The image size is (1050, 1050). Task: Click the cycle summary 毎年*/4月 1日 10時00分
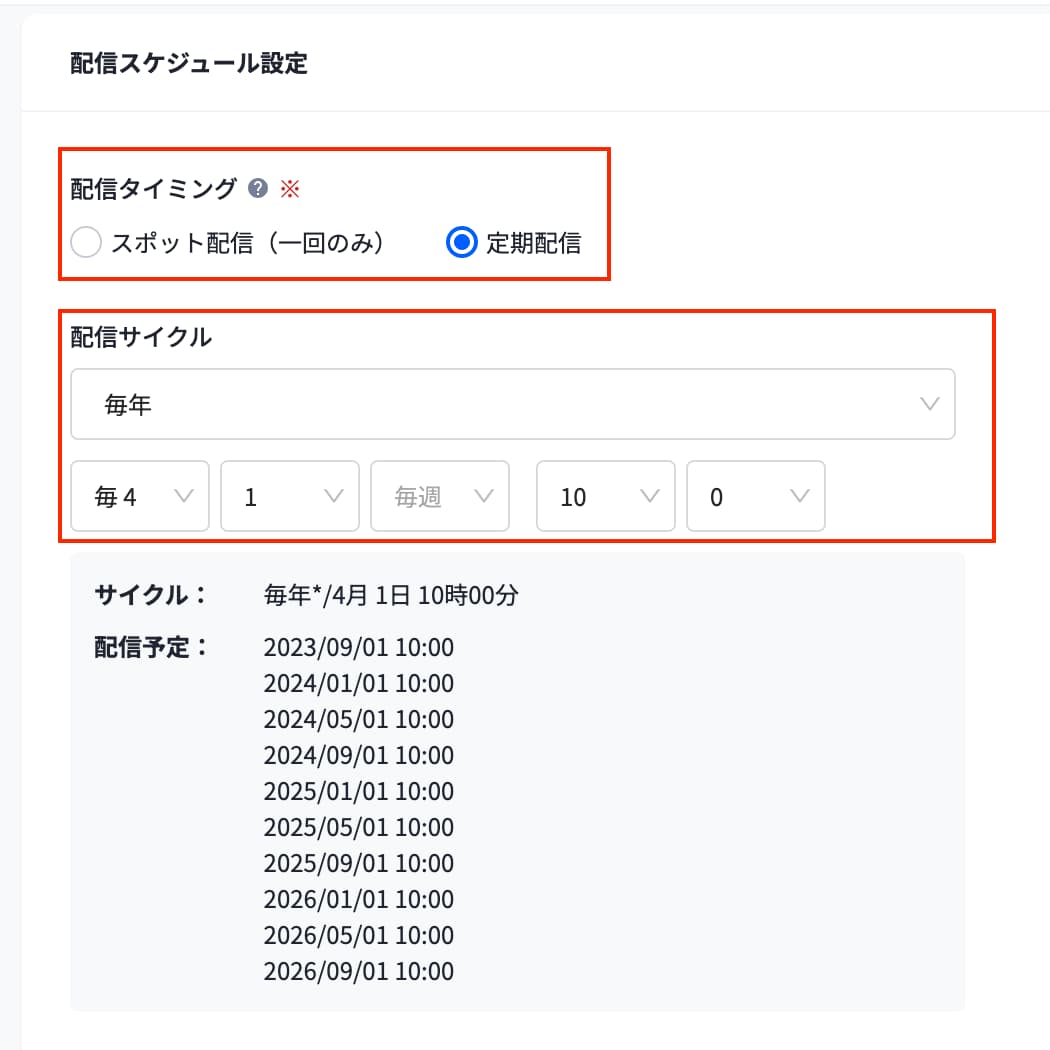[391, 596]
